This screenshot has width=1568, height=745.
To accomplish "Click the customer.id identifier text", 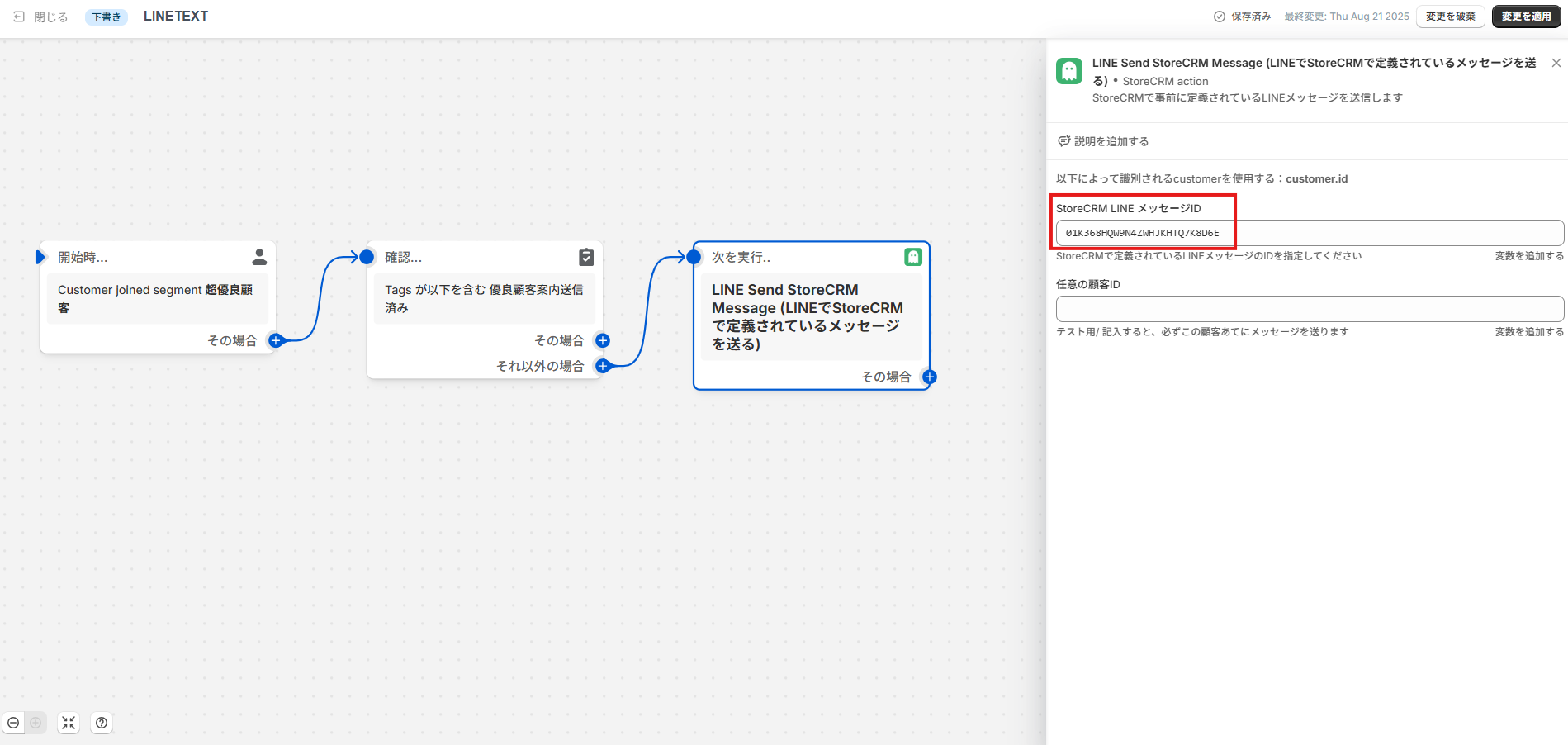I will pos(1316,178).
